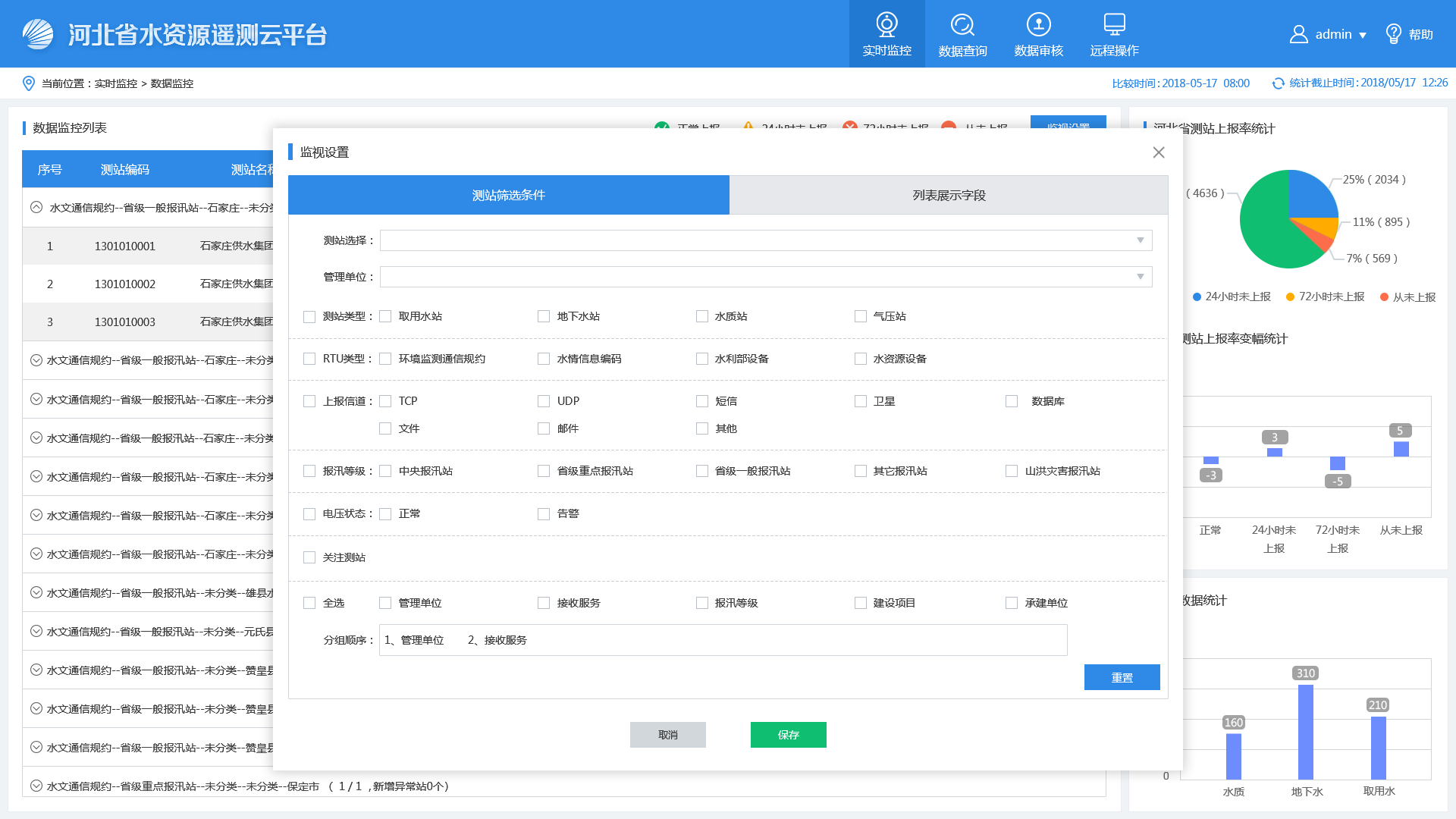Check the 邮件 checkbox

pos(544,428)
